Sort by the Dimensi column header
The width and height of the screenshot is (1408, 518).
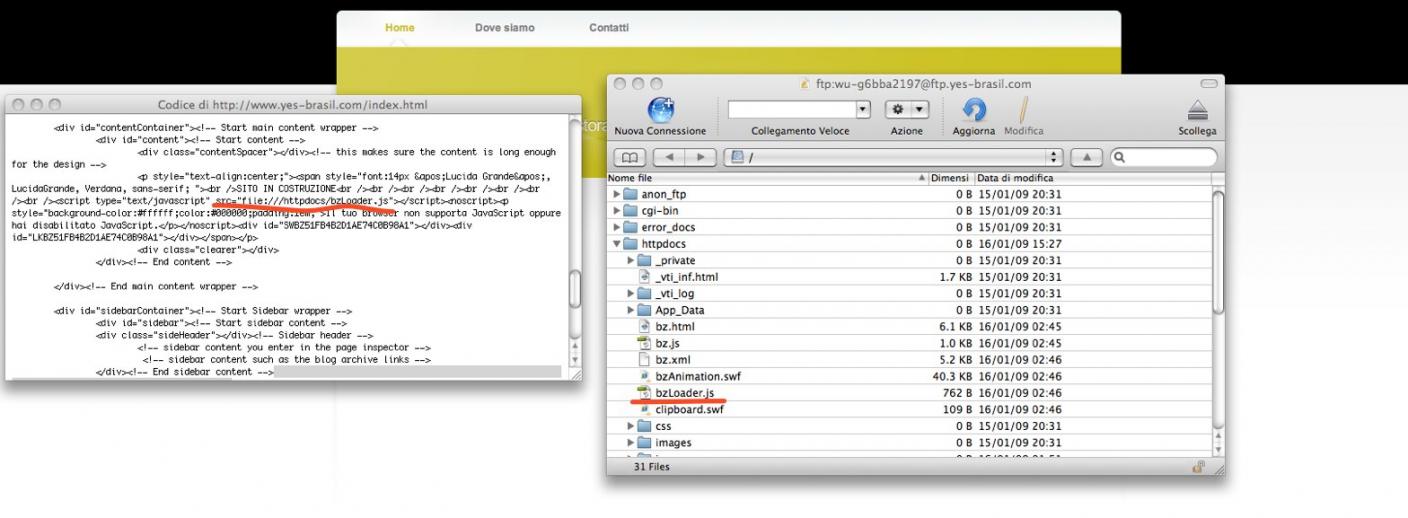click(x=951, y=178)
